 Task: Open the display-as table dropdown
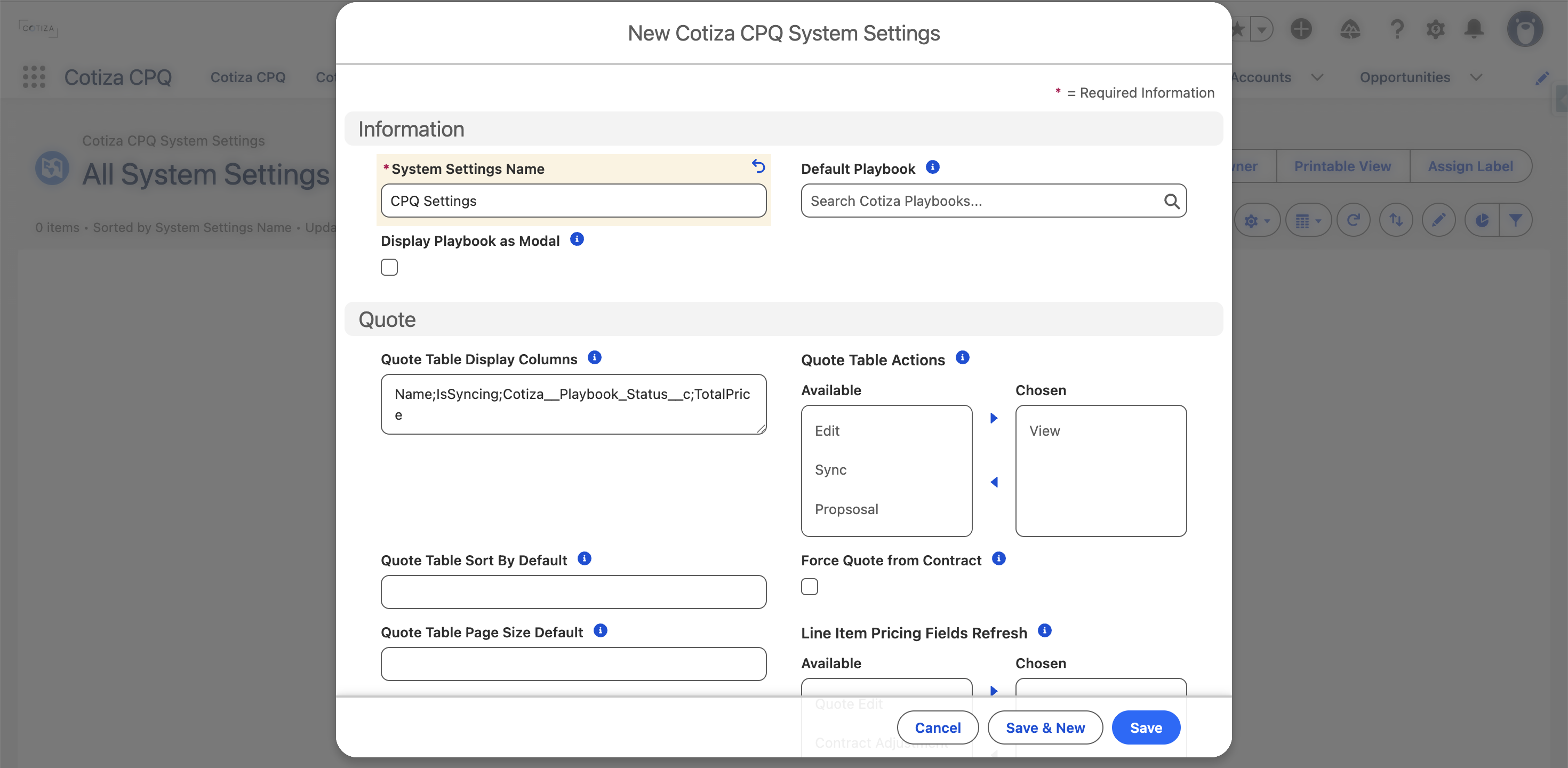pos(1308,220)
